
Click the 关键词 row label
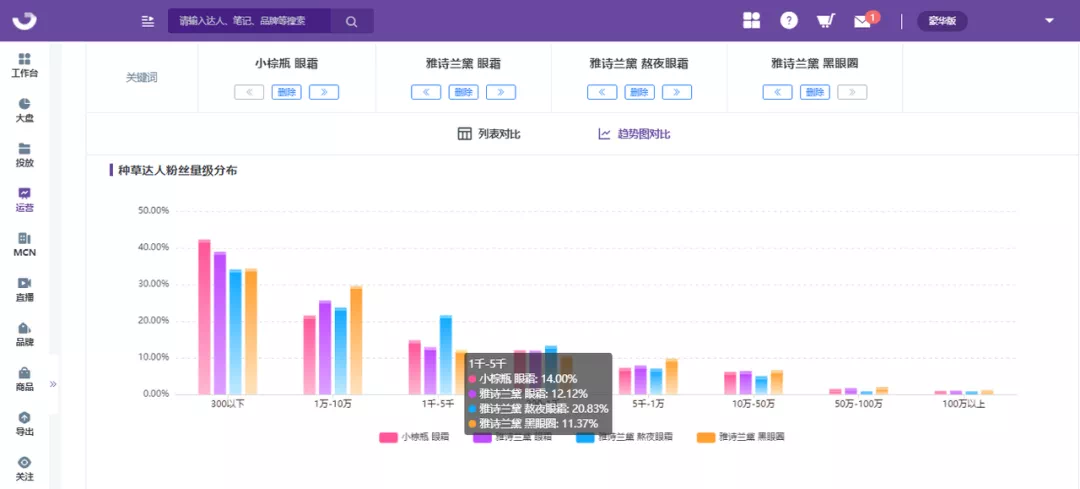click(142, 78)
